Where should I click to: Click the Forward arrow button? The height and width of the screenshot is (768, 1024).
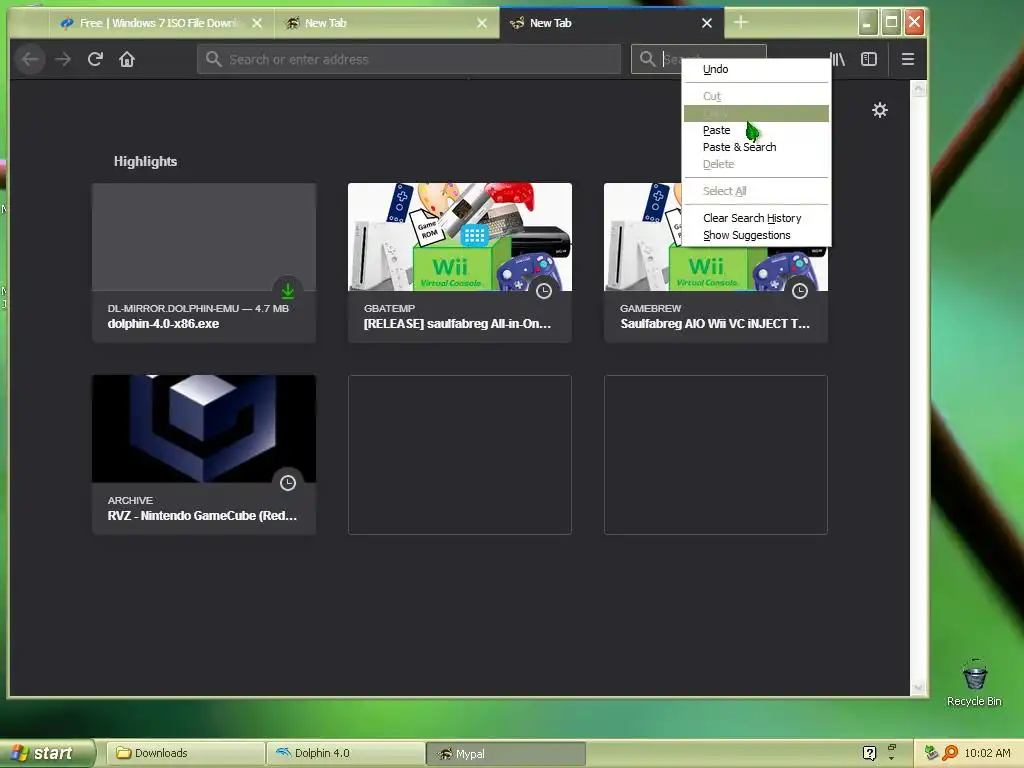click(x=63, y=59)
